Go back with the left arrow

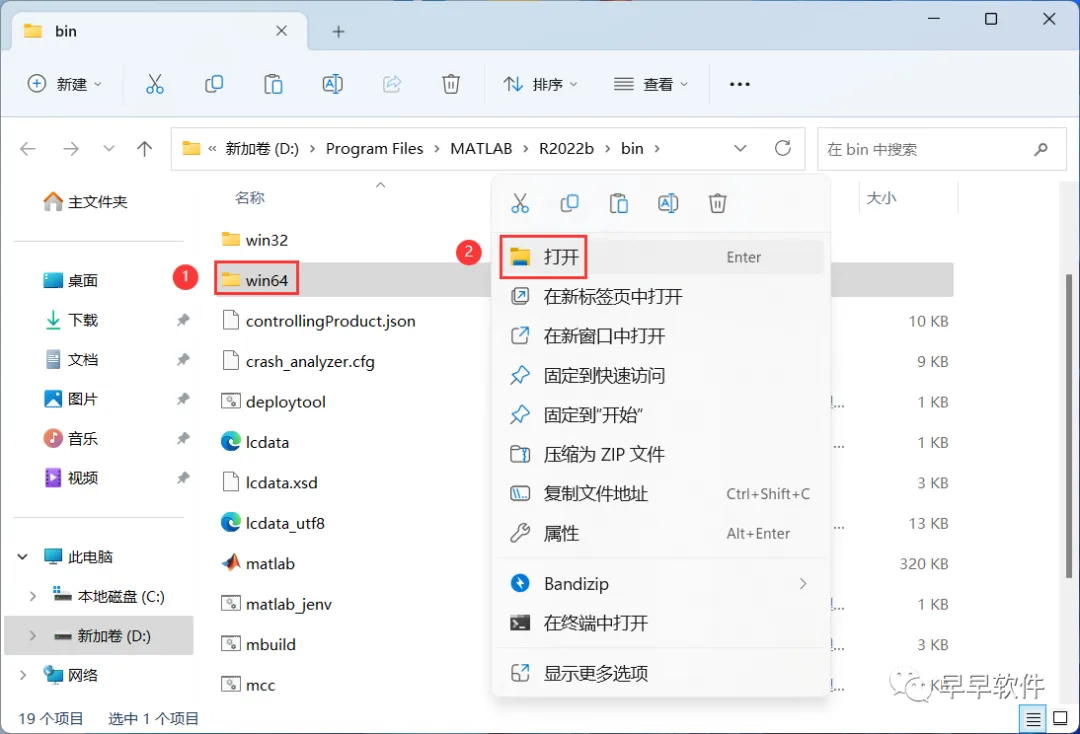[28, 149]
